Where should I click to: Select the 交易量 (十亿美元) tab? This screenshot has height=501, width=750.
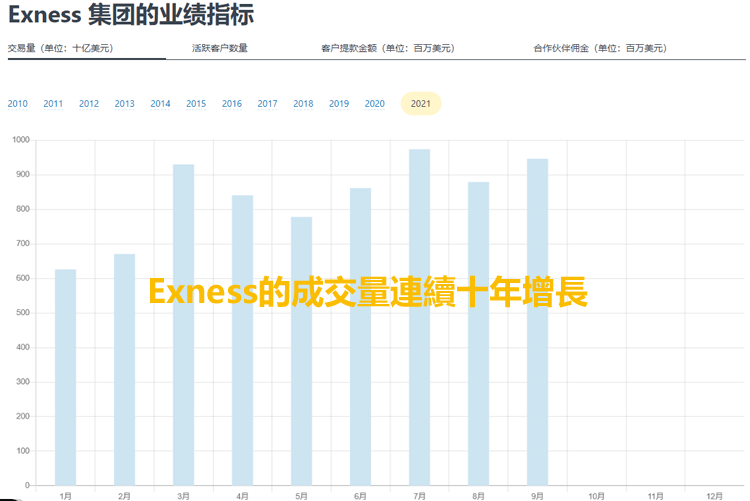click(60, 48)
